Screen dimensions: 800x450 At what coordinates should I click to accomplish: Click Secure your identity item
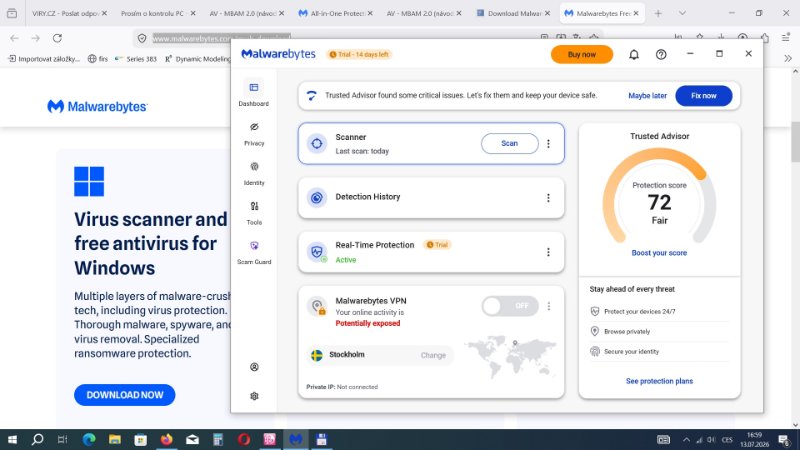[625, 352]
